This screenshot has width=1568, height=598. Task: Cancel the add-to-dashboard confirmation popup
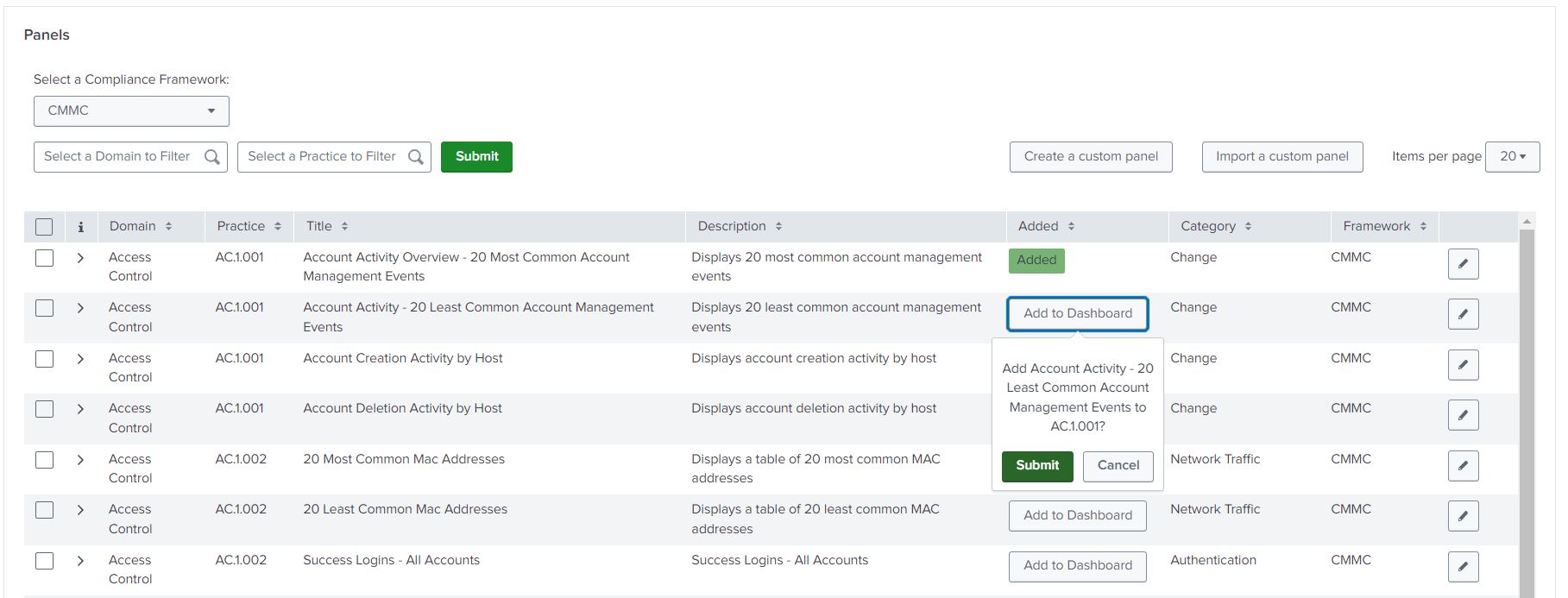(x=1118, y=466)
